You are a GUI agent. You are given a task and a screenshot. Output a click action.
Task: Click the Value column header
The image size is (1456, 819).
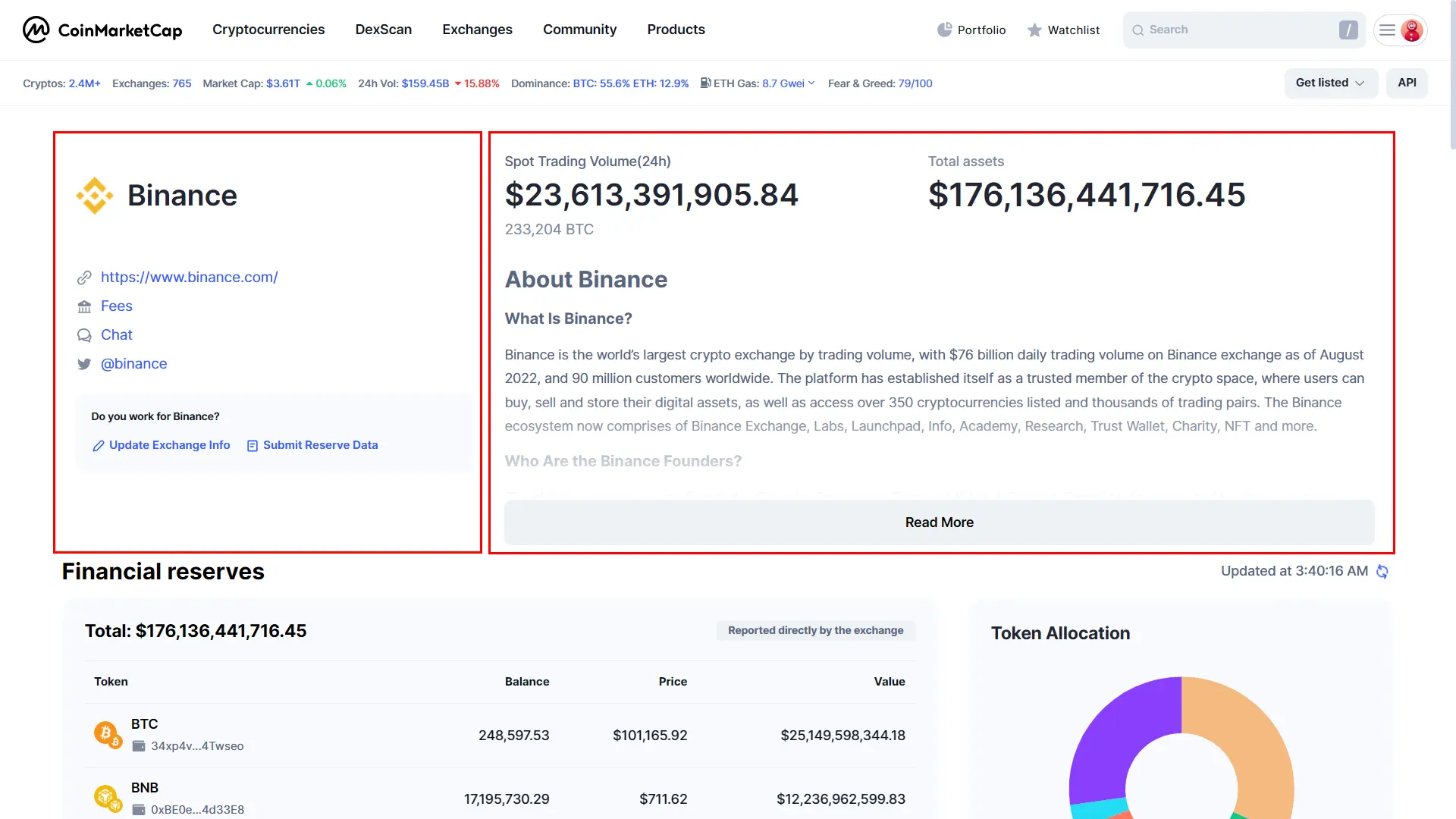[890, 682]
